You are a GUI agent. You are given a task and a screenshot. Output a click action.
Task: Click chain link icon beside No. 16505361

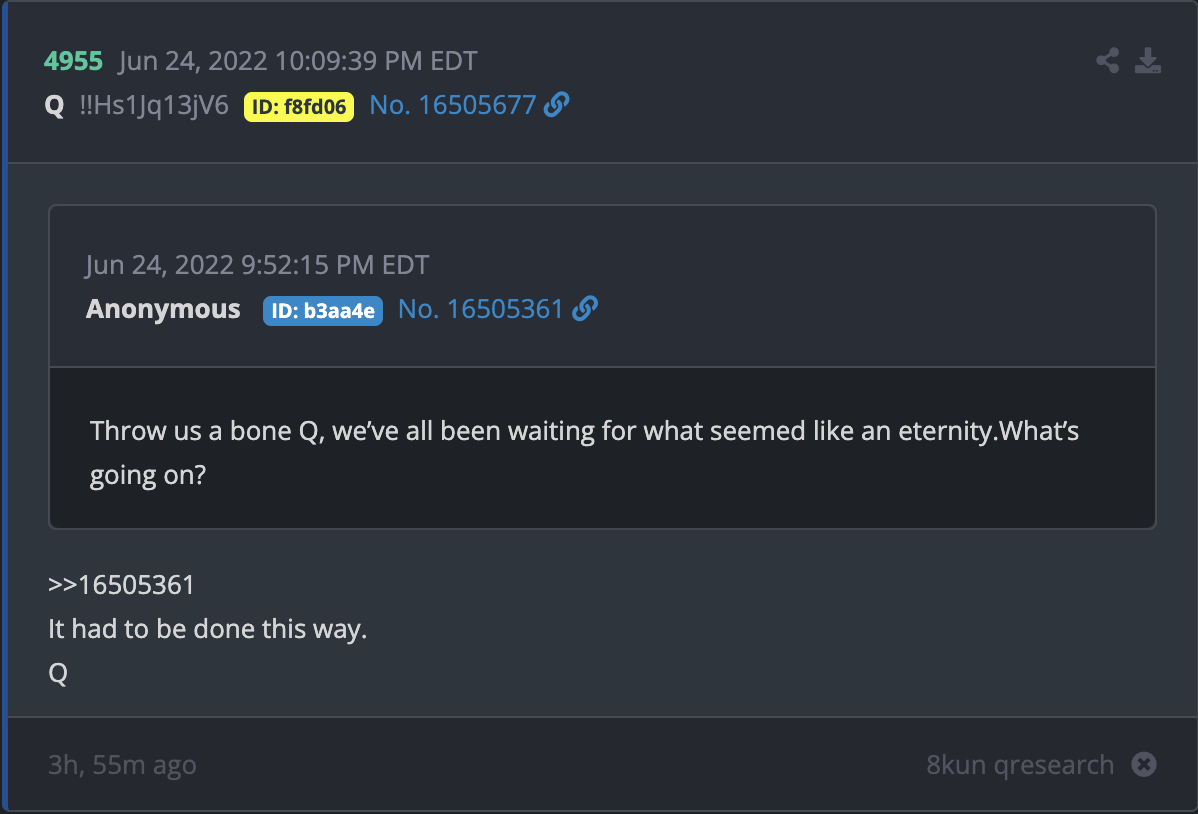point(584,308)
